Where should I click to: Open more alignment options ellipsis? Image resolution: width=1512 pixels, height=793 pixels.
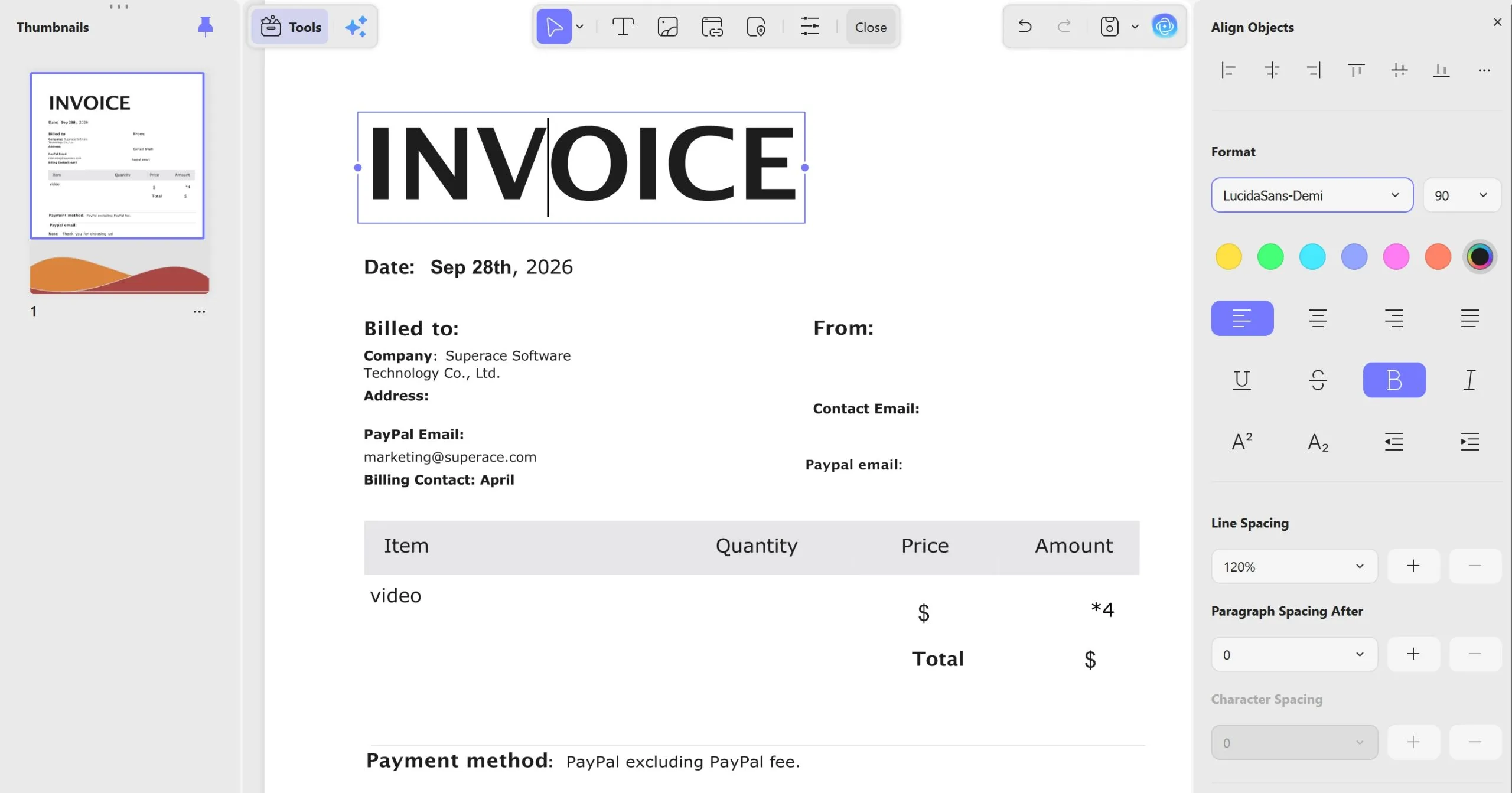pyautogui.click(x=1484, y=70)
